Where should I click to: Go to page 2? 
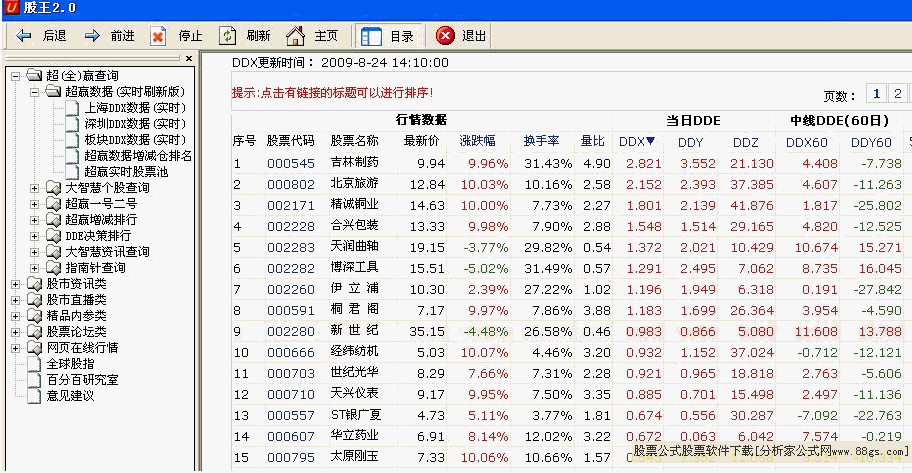click(x=898, y=94)
